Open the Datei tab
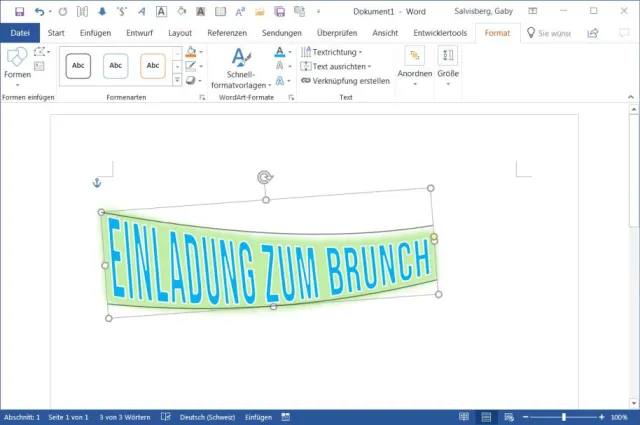The width and height of the screenshot is (640, 425). tap(19, 33)
